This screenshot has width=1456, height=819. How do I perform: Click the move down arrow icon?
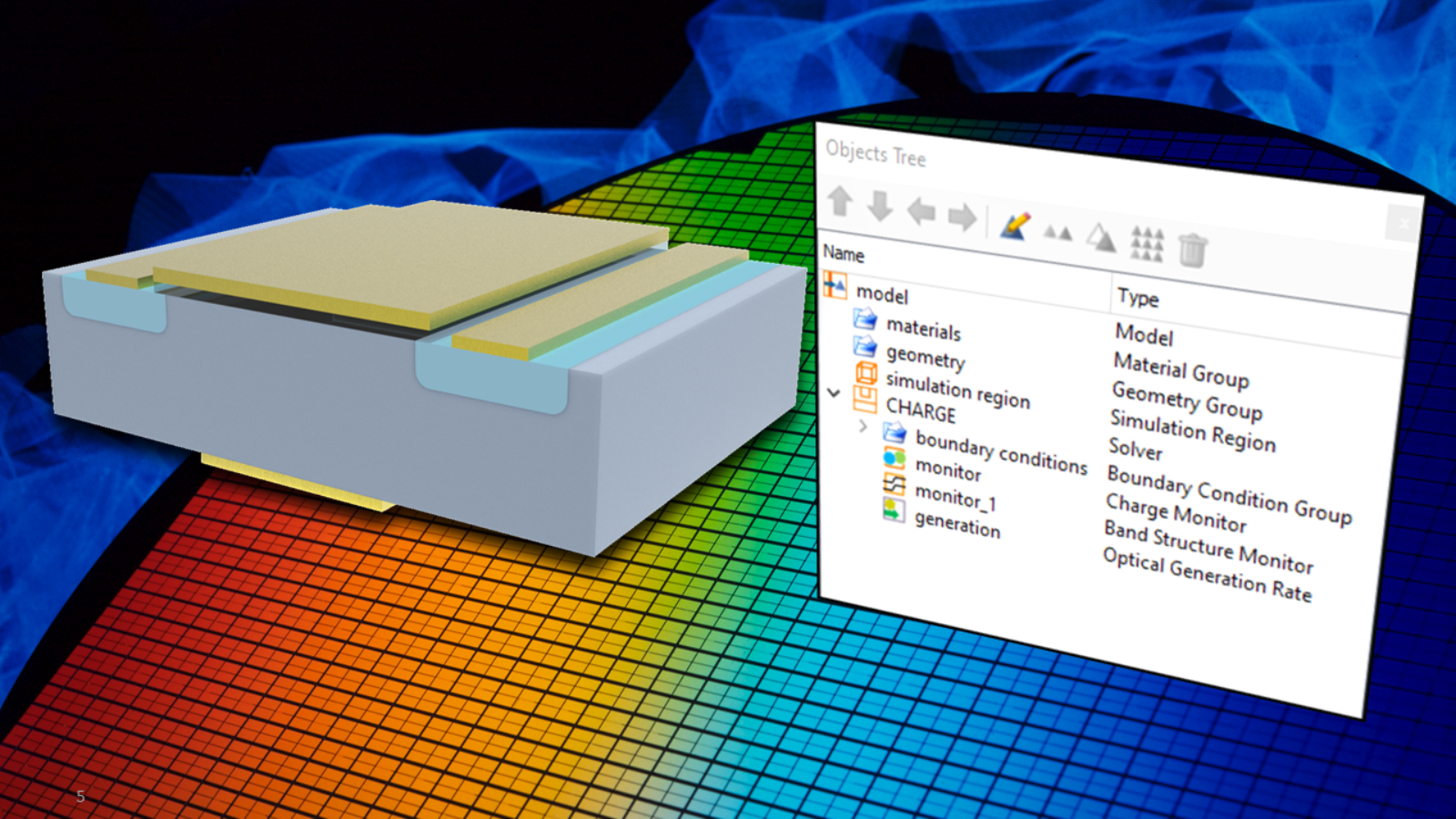click(x=880, y=207)
